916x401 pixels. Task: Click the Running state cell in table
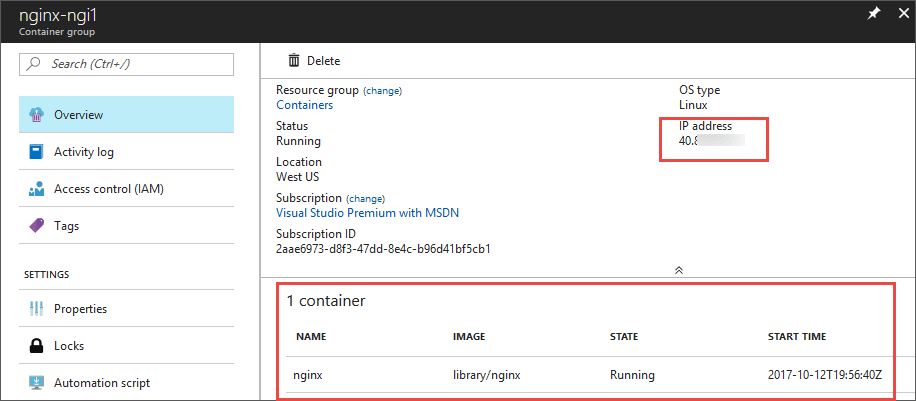(632, 375)
